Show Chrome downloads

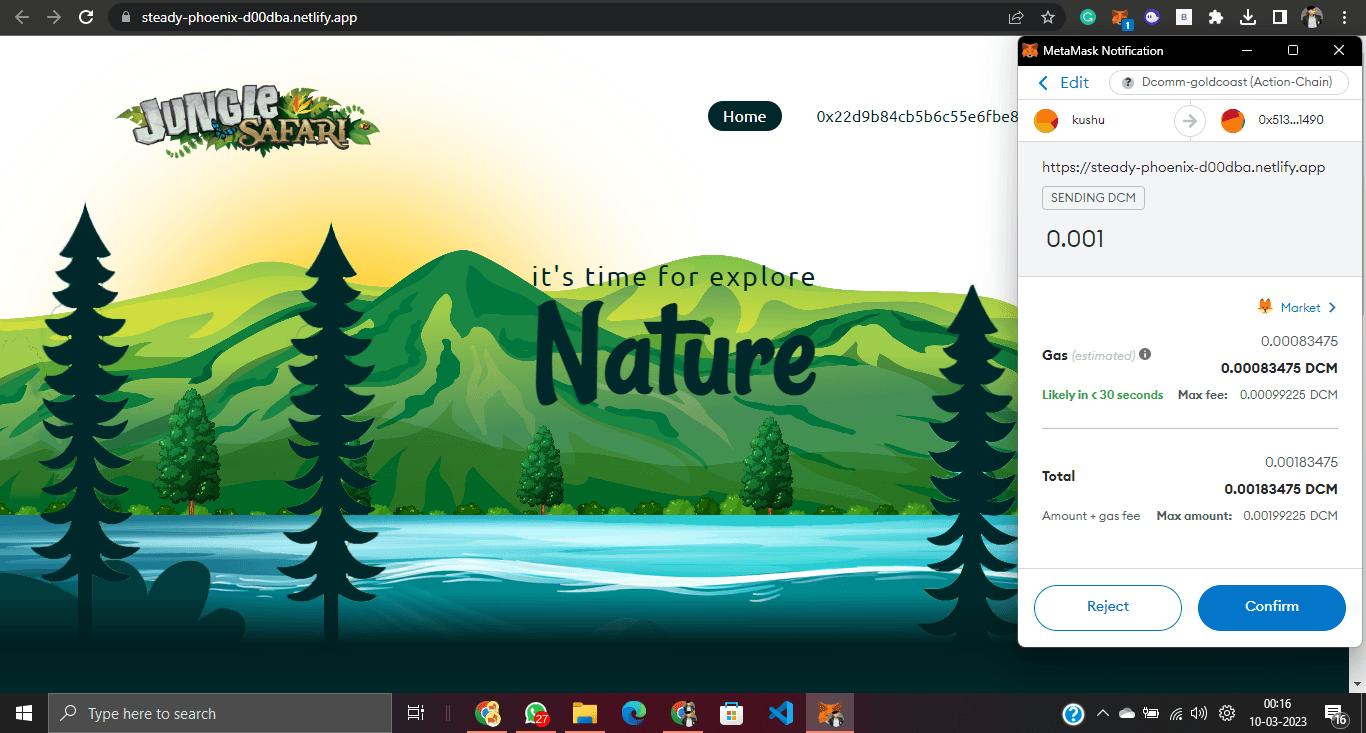pyautogui.click(x=1248, y=17)
